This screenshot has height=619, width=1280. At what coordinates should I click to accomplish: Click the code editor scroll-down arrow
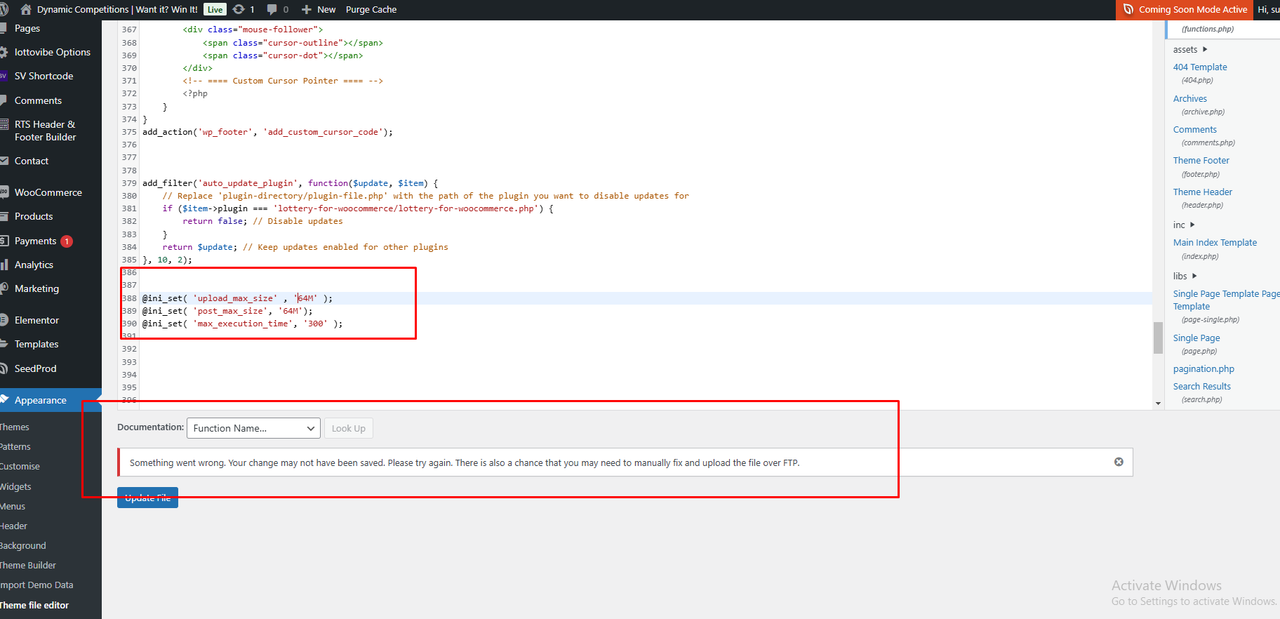(x=1158, y=403)
